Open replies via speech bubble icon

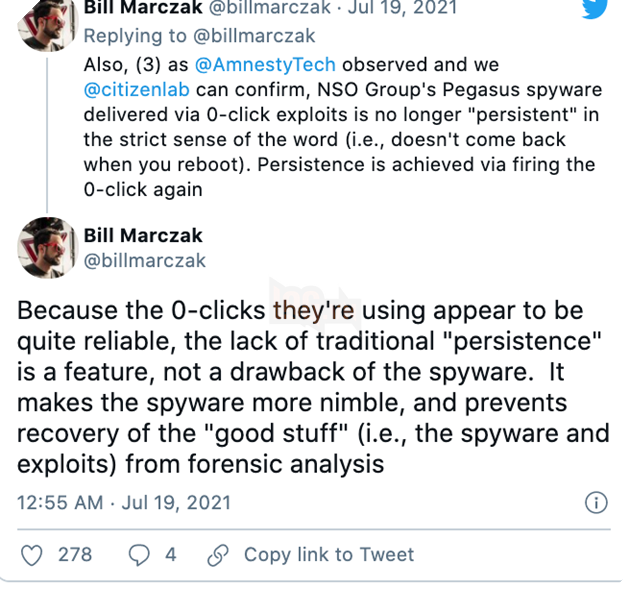coord(141,554)
